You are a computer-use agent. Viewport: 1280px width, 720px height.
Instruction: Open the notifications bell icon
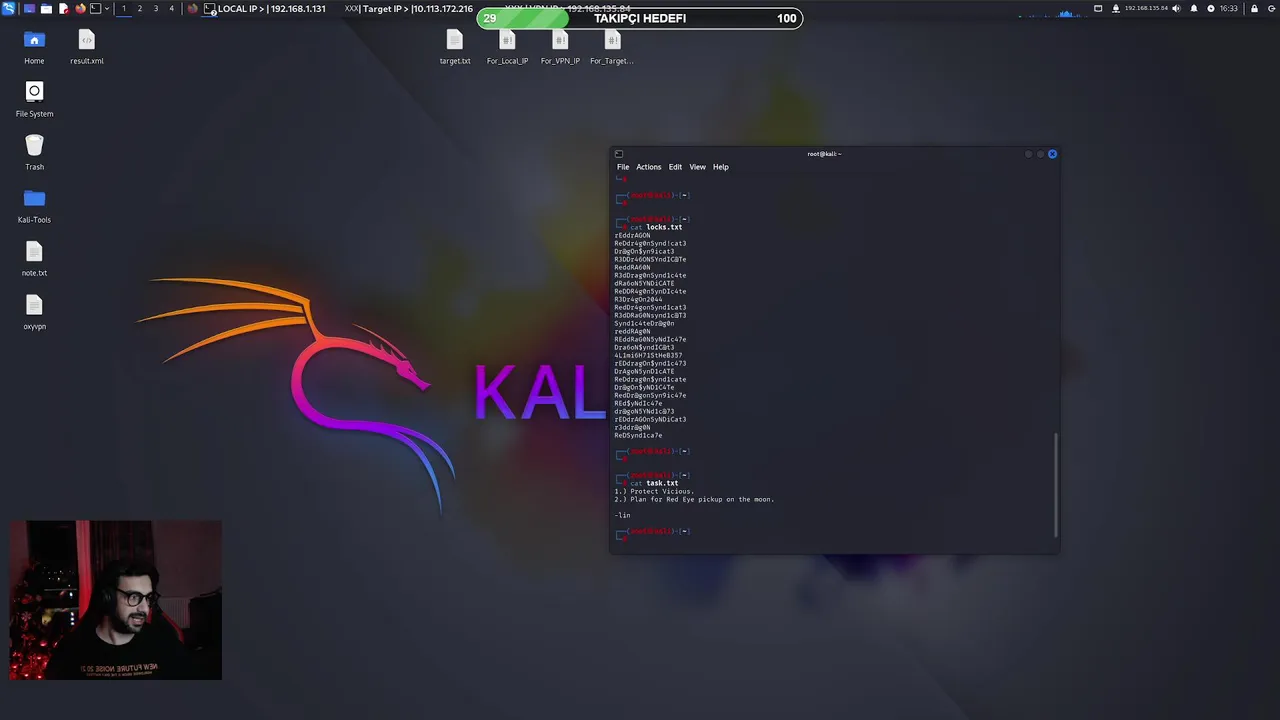point(1194,8)
